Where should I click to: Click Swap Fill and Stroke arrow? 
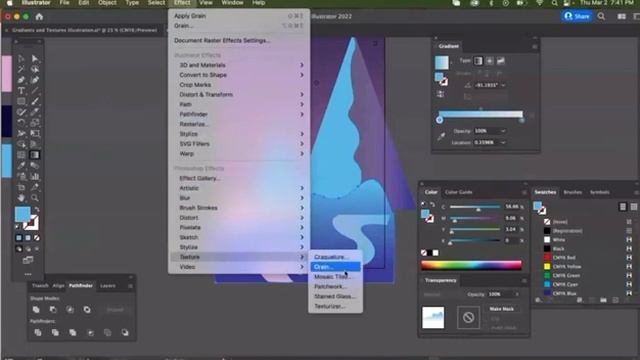pos(37,209)
